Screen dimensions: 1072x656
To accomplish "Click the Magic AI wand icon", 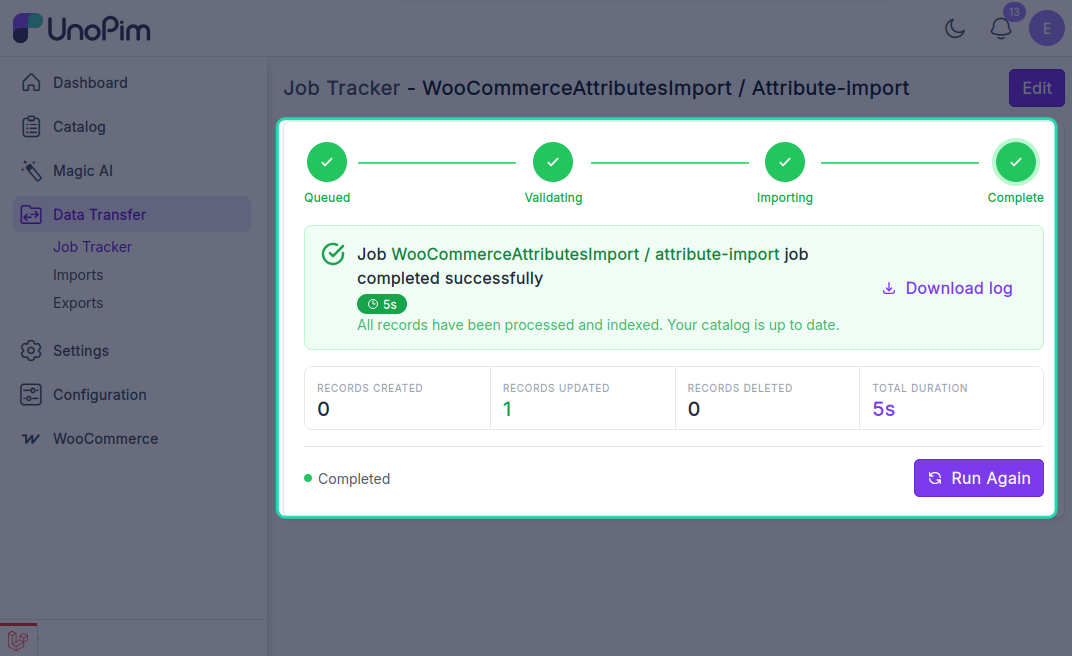I will pos(31,170).
